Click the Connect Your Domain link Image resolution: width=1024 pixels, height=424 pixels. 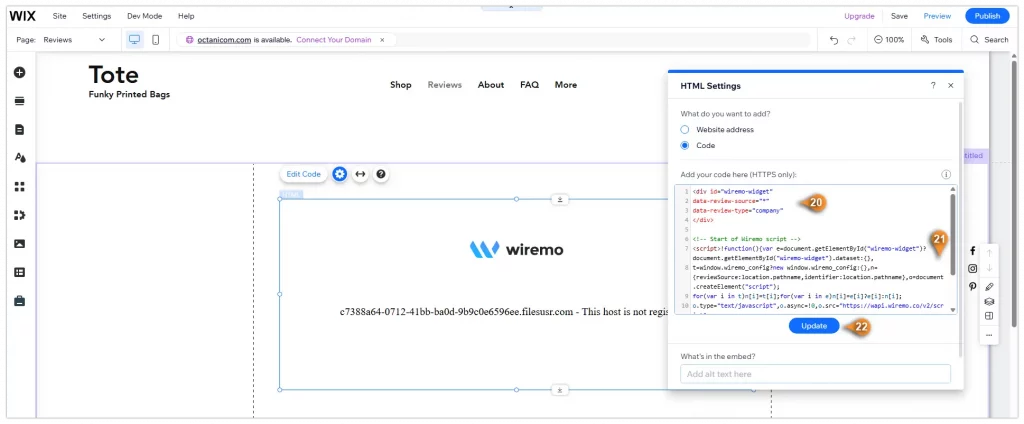(334, 40)
